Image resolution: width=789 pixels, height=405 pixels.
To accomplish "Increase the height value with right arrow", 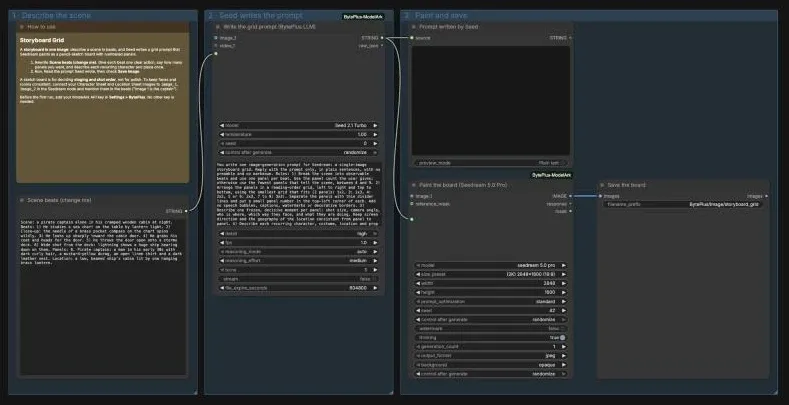I will click(x=564, y=292).
